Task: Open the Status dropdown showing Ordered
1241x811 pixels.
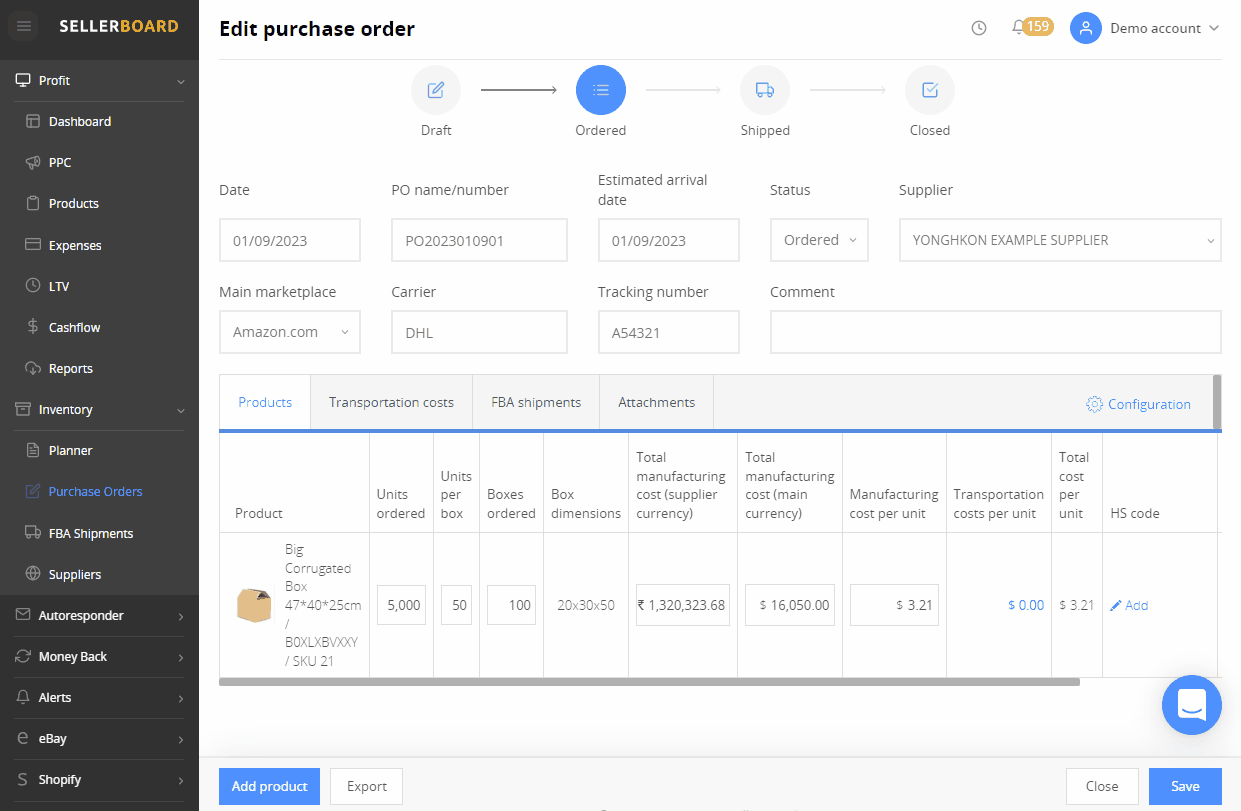Action: [819, 240]
